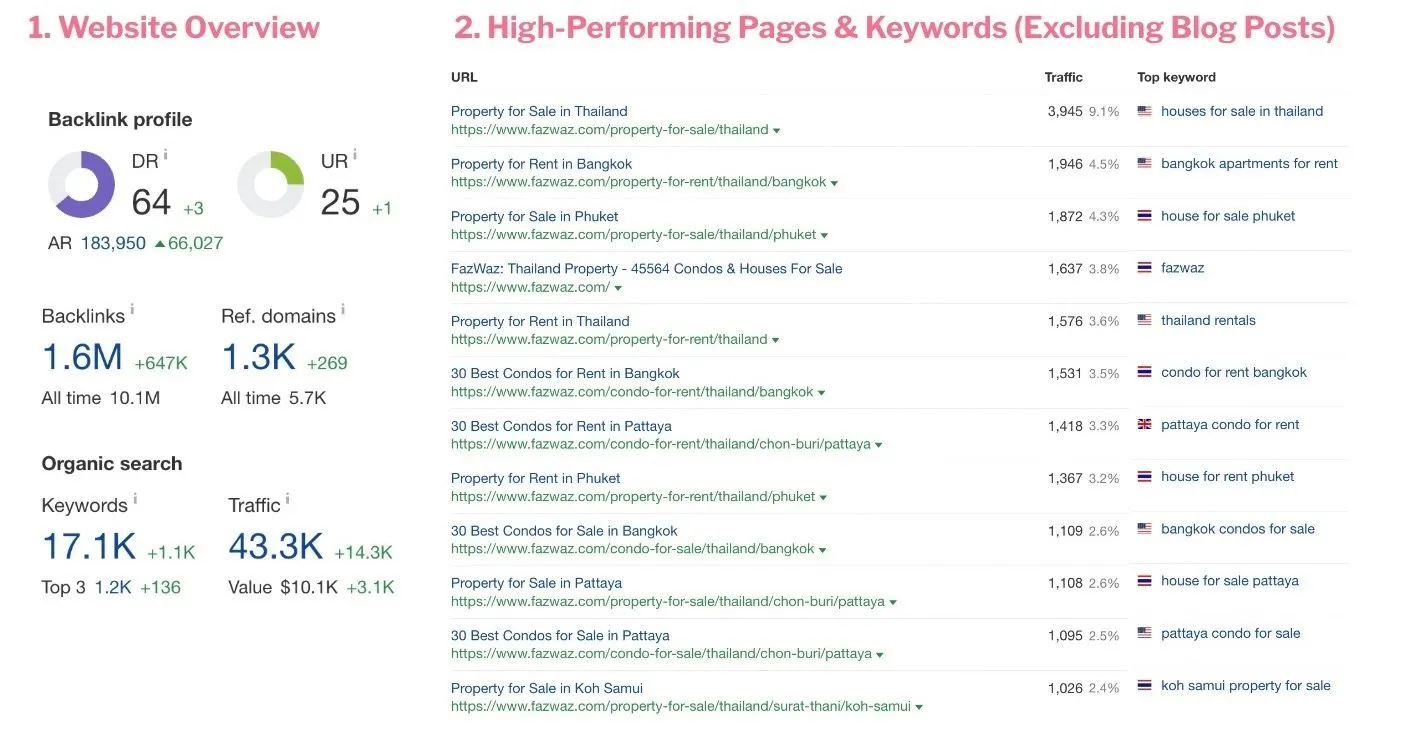Click the info icon next to Traffic heading
This screenshot has width=1402, height=747.
click(x=287, y=499)
